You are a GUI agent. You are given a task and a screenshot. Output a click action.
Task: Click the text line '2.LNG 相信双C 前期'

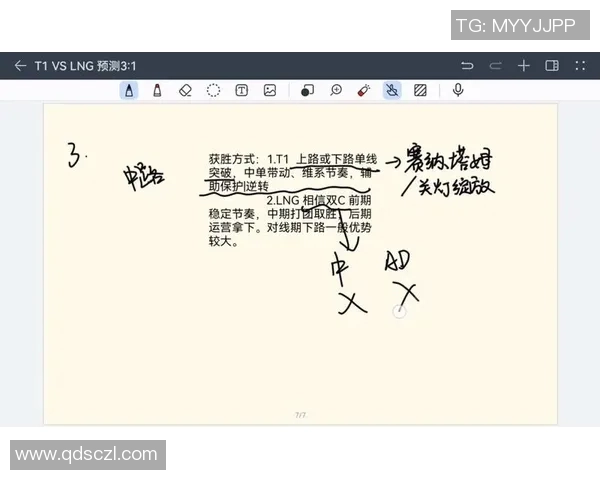319,200
